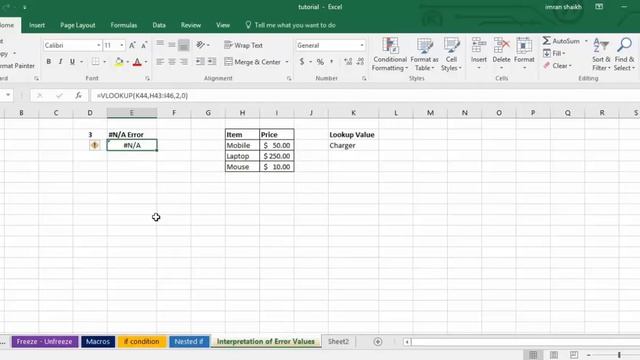This screenshot has width=640, height=360.
Task: Click the Tell me what you want to do box
Action: pyautogui.click(x=290, y=25)
